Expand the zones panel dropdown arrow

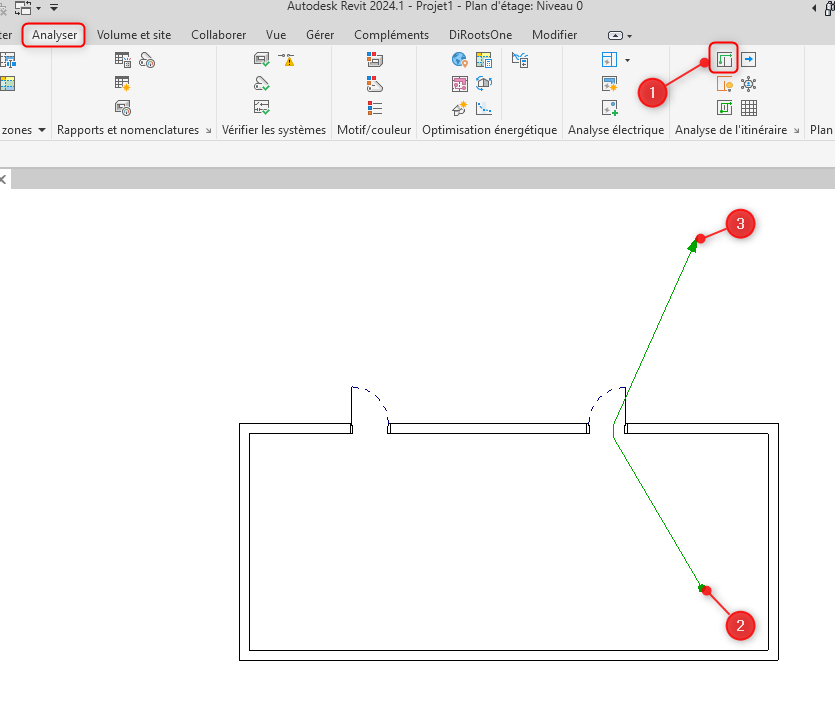coord(41,130)
